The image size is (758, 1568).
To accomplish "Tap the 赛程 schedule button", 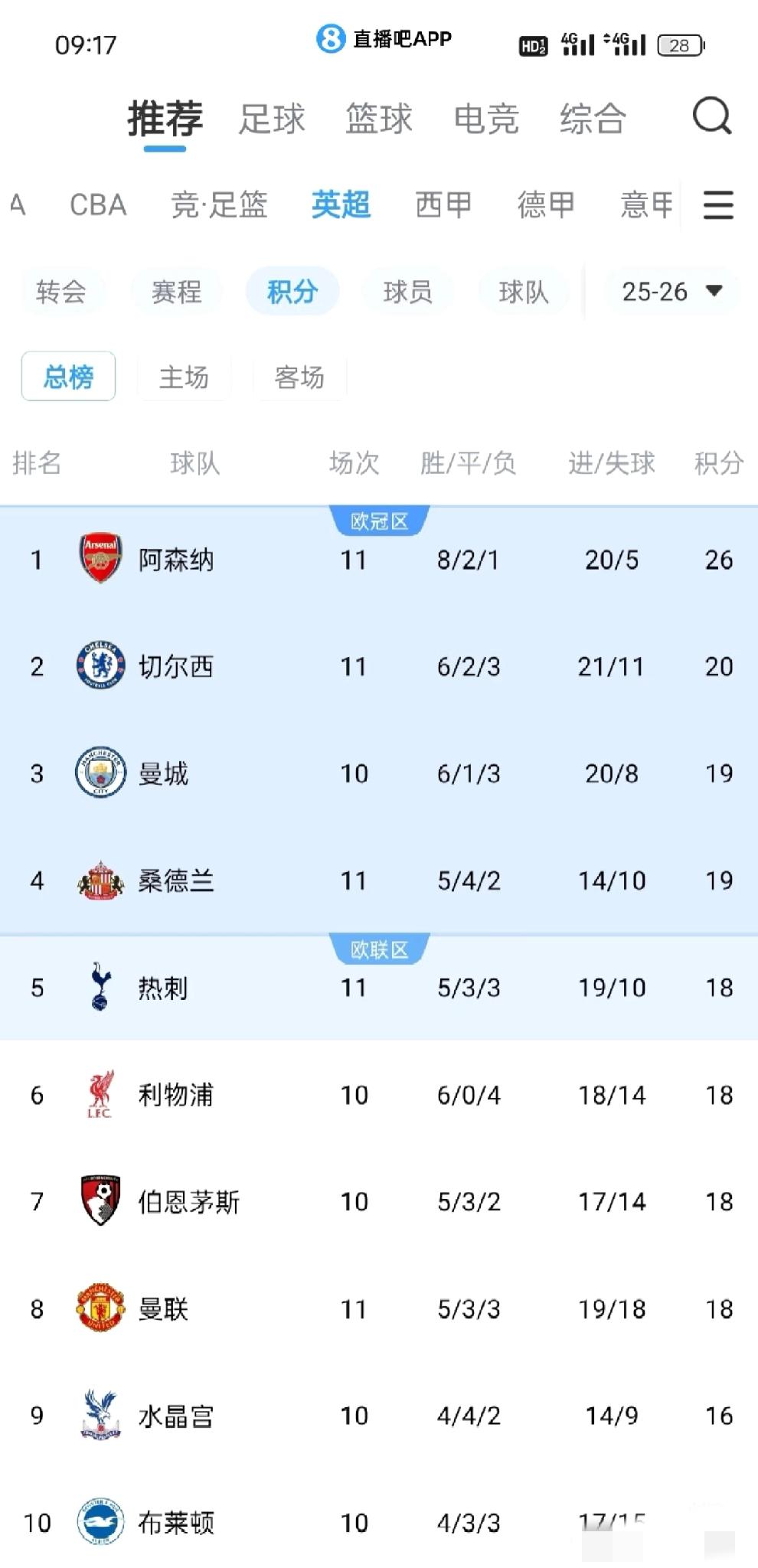I will (x=176, y=292).
